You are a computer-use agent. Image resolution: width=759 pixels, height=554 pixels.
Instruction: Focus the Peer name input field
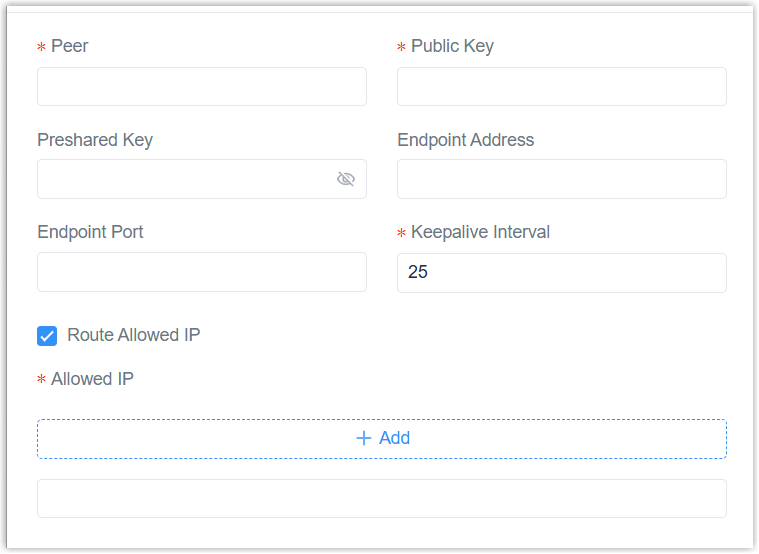click(201, 87)
